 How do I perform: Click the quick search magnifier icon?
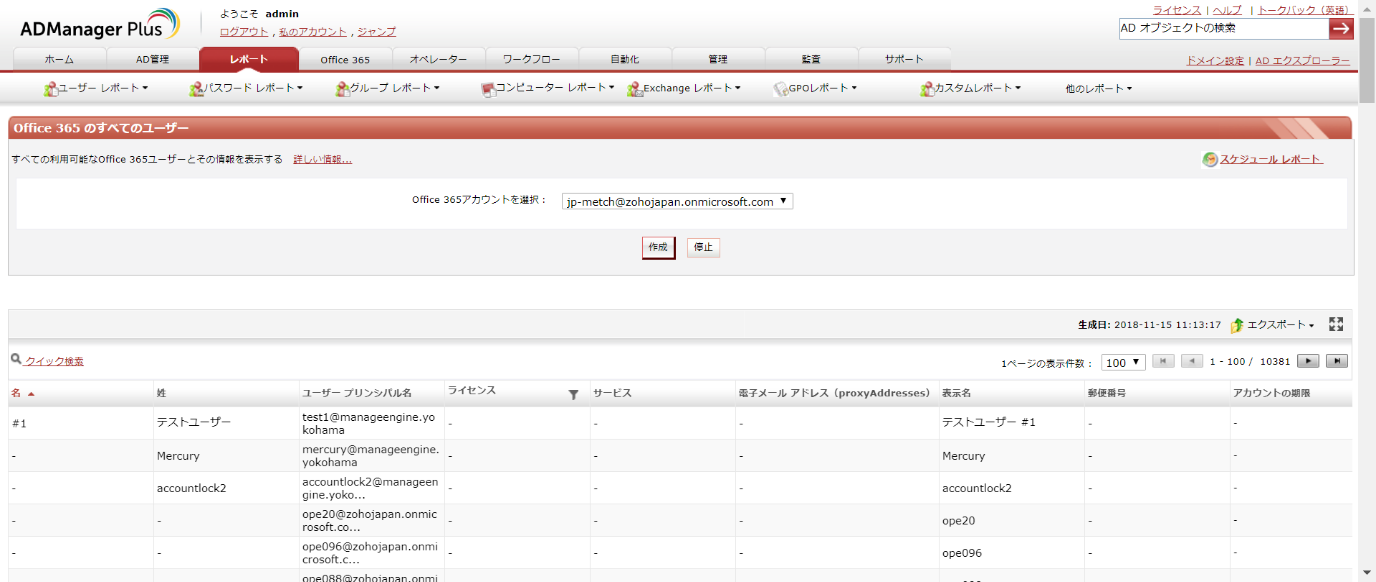[x=16, y=359]
